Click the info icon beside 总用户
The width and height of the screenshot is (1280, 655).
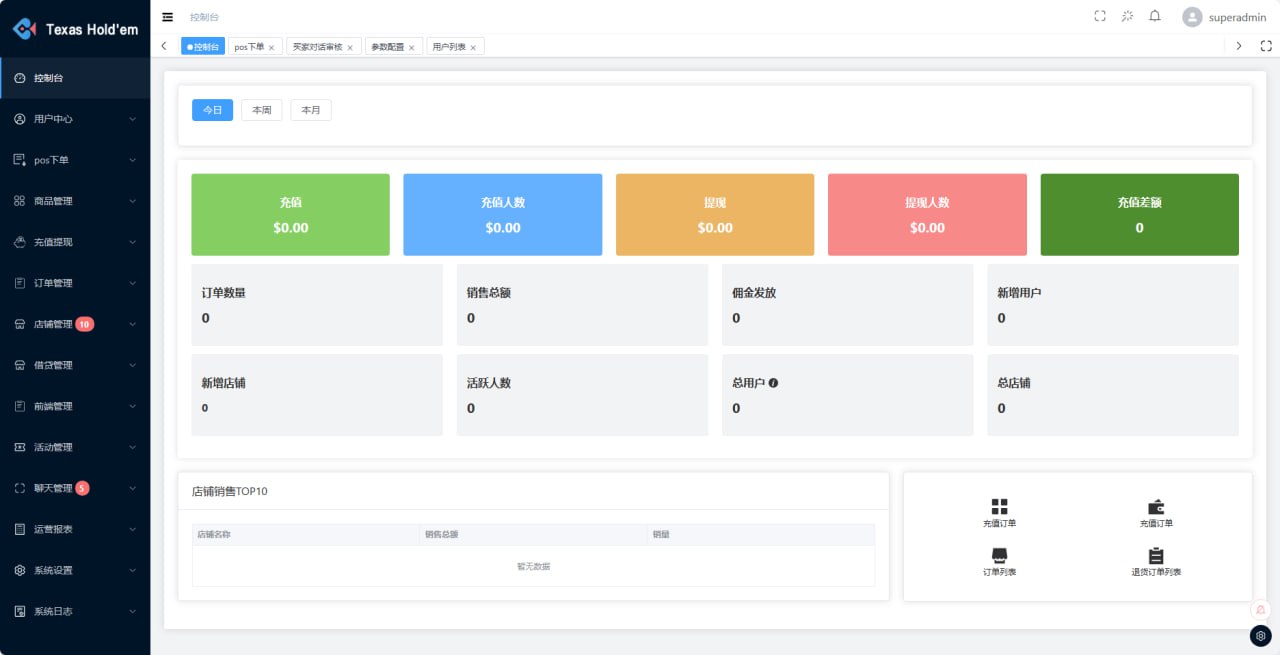[x=773, y=383]
